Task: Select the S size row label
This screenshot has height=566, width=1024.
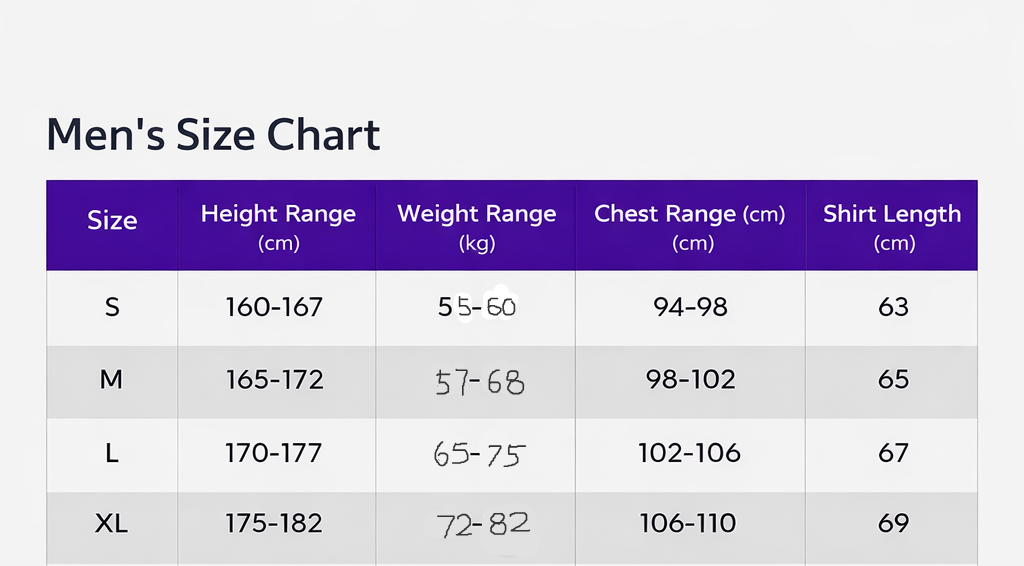Action: coord(112,307)
